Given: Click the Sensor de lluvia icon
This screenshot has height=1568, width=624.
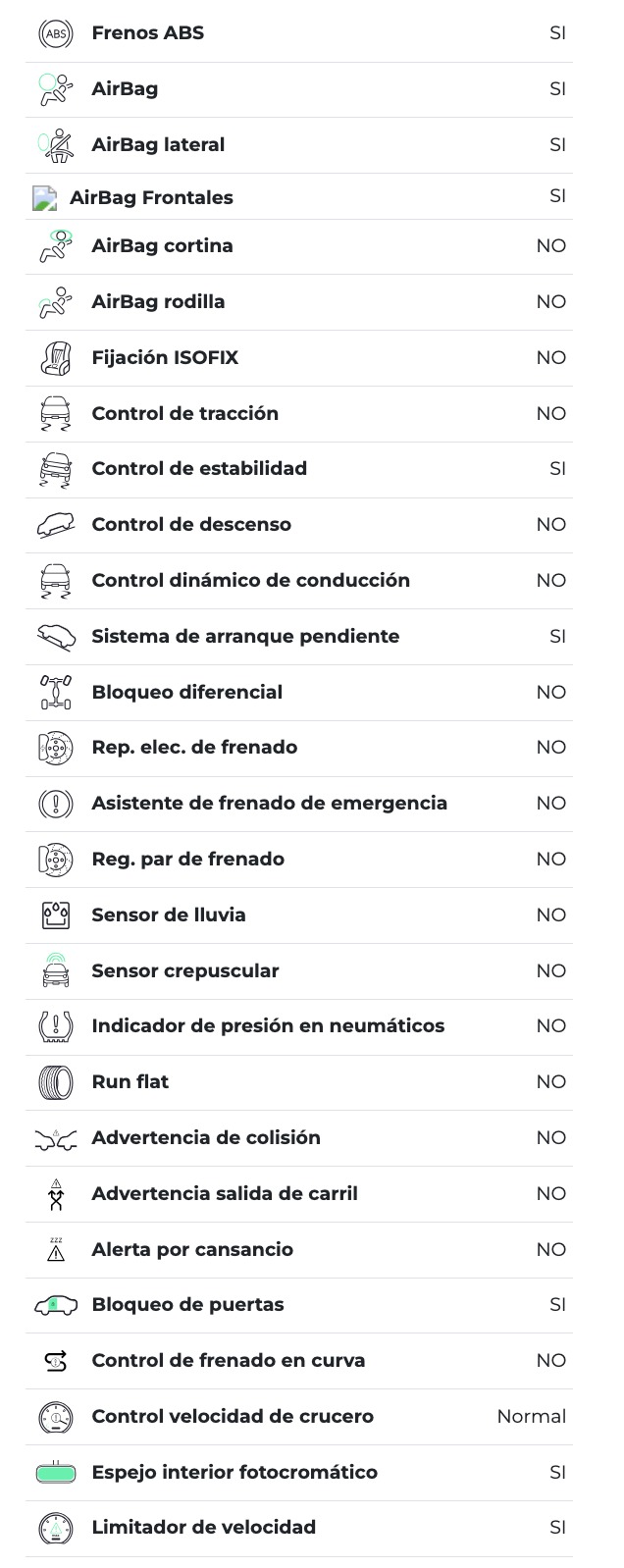Looking at the screenshot, I should point(55,915).
